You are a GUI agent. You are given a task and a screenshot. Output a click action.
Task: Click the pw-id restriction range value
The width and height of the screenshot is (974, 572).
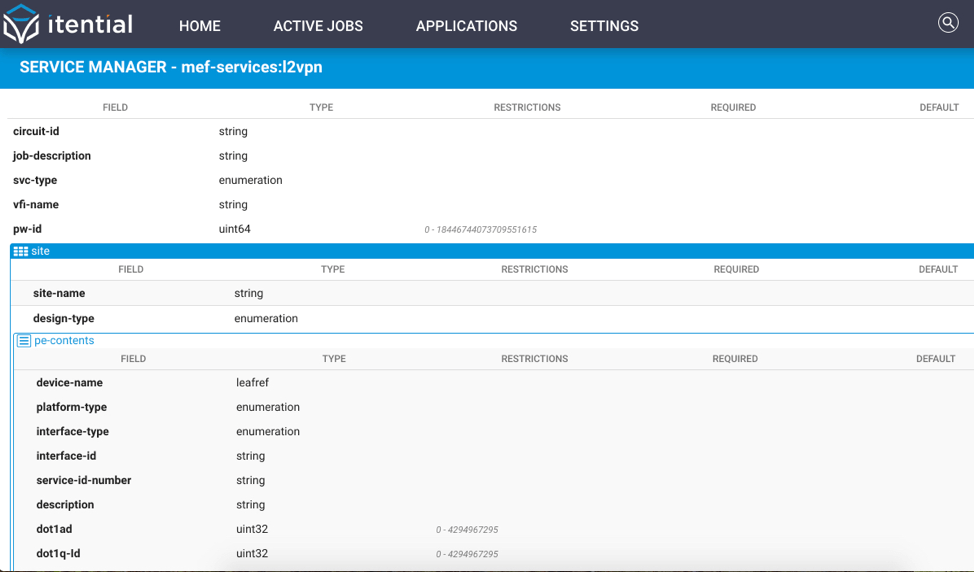[481, 230]
